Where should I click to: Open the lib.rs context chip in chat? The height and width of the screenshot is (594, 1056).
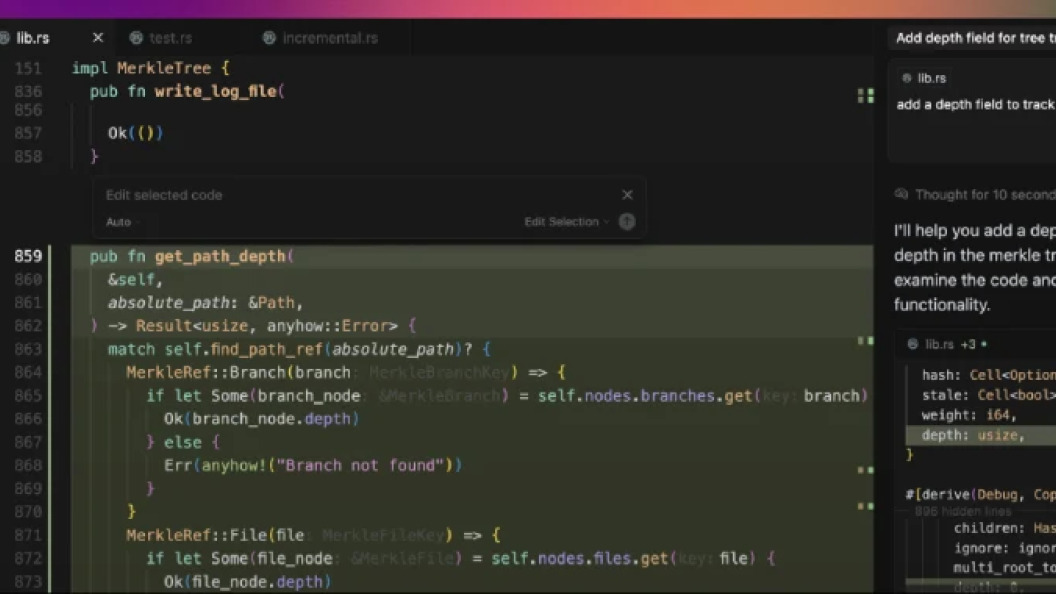tap(925, 78)
